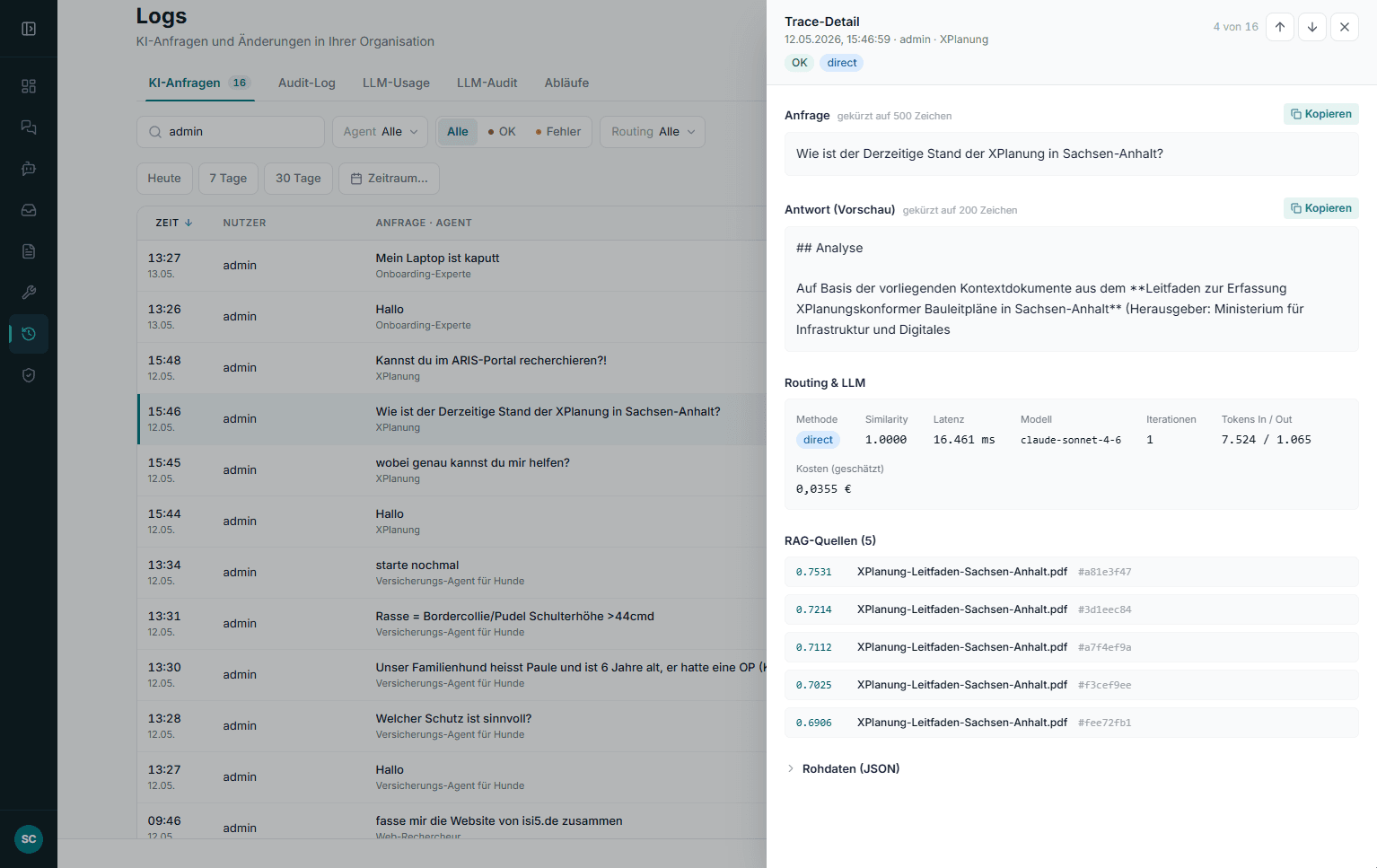Switch to the LLM-Audit tab

pyautogui.click(x=487, y=83)
